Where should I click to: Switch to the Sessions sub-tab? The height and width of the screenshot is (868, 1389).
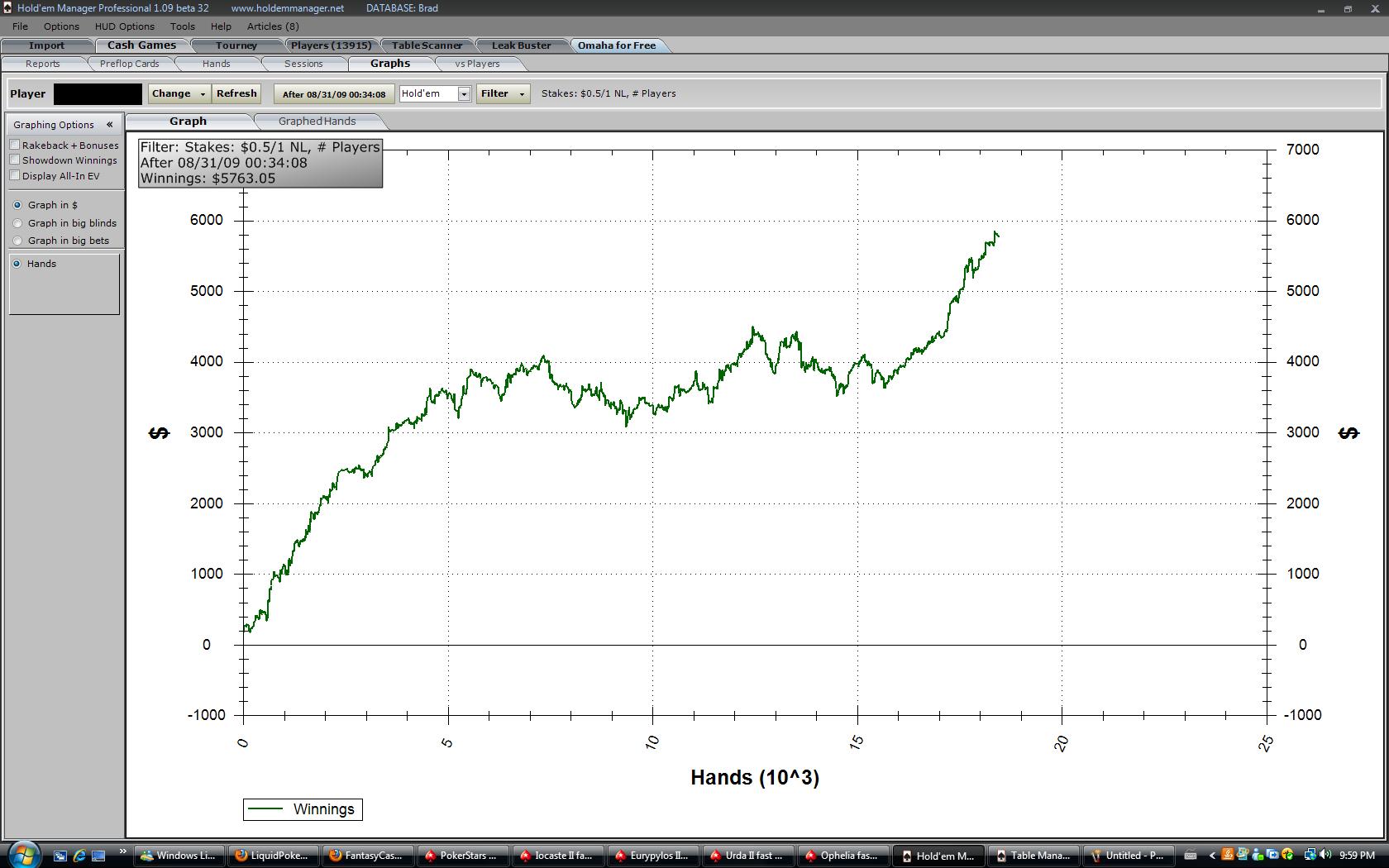click(x=303, y=64)
